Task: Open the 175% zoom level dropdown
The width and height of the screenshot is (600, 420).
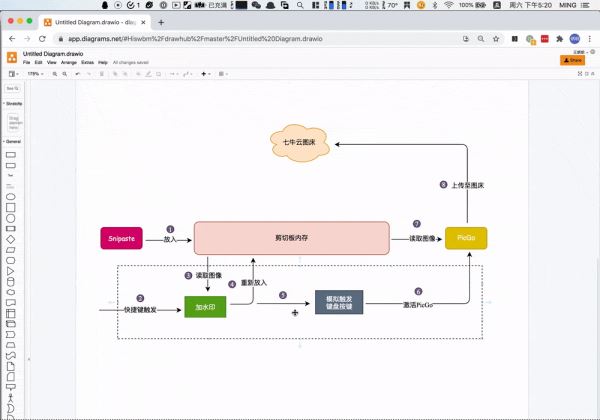Action: coord(33,74)
